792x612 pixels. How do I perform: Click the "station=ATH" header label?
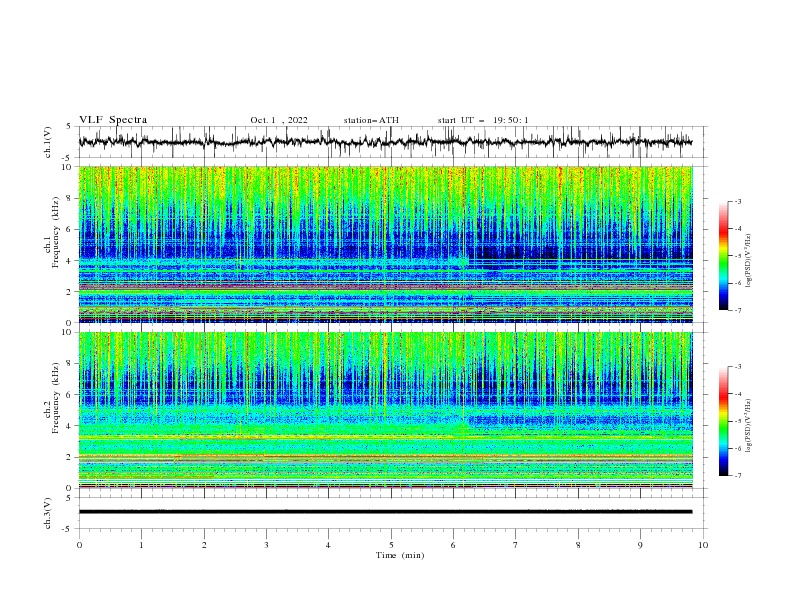[x=371, y=120]
